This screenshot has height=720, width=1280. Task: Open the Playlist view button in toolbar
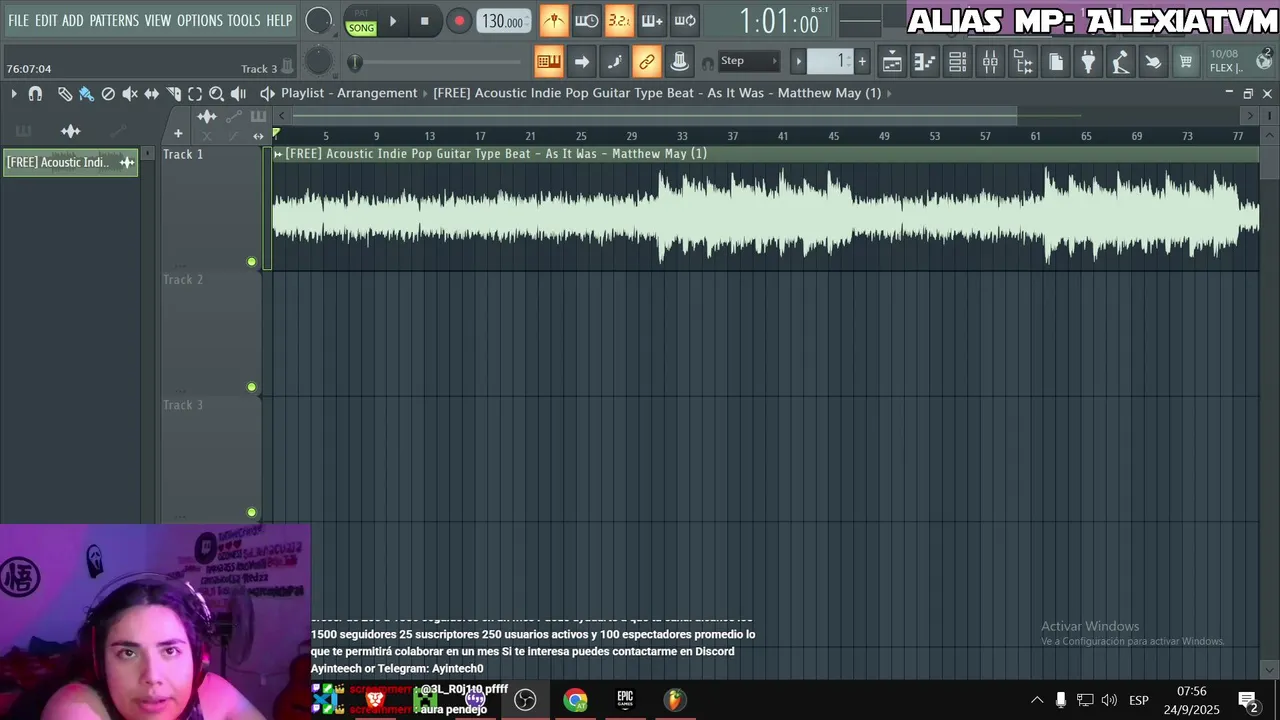tap(892, 62)
